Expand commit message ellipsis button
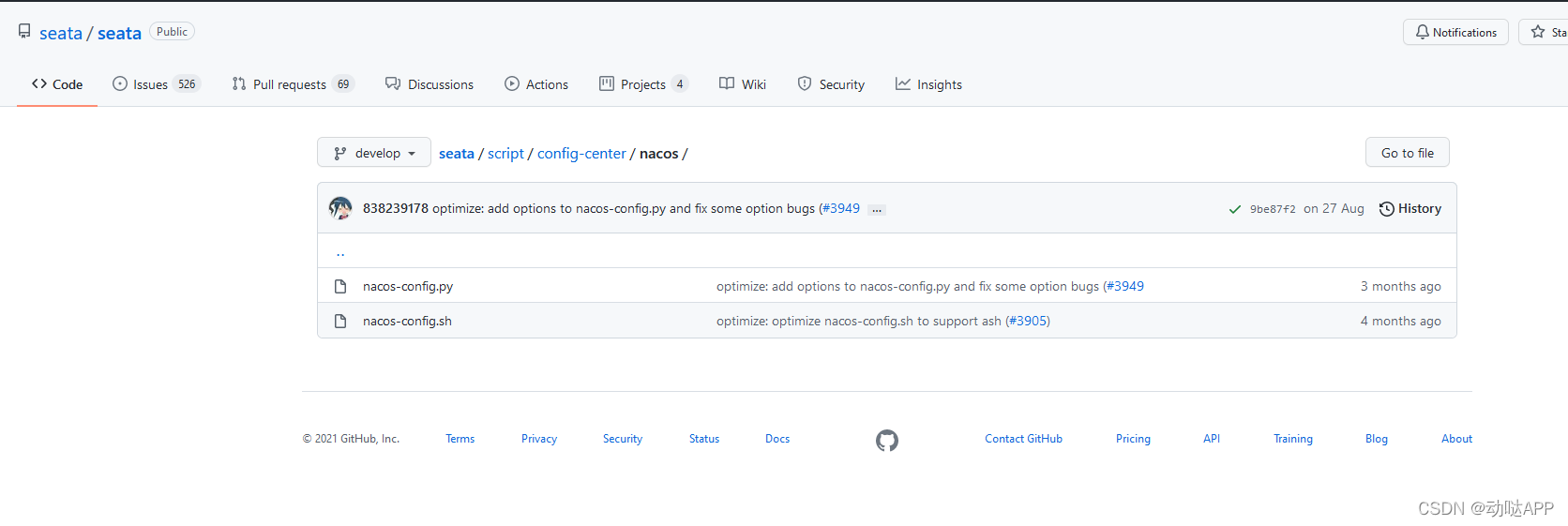The height and width of the screenshot is (526, 1568). 877,210
